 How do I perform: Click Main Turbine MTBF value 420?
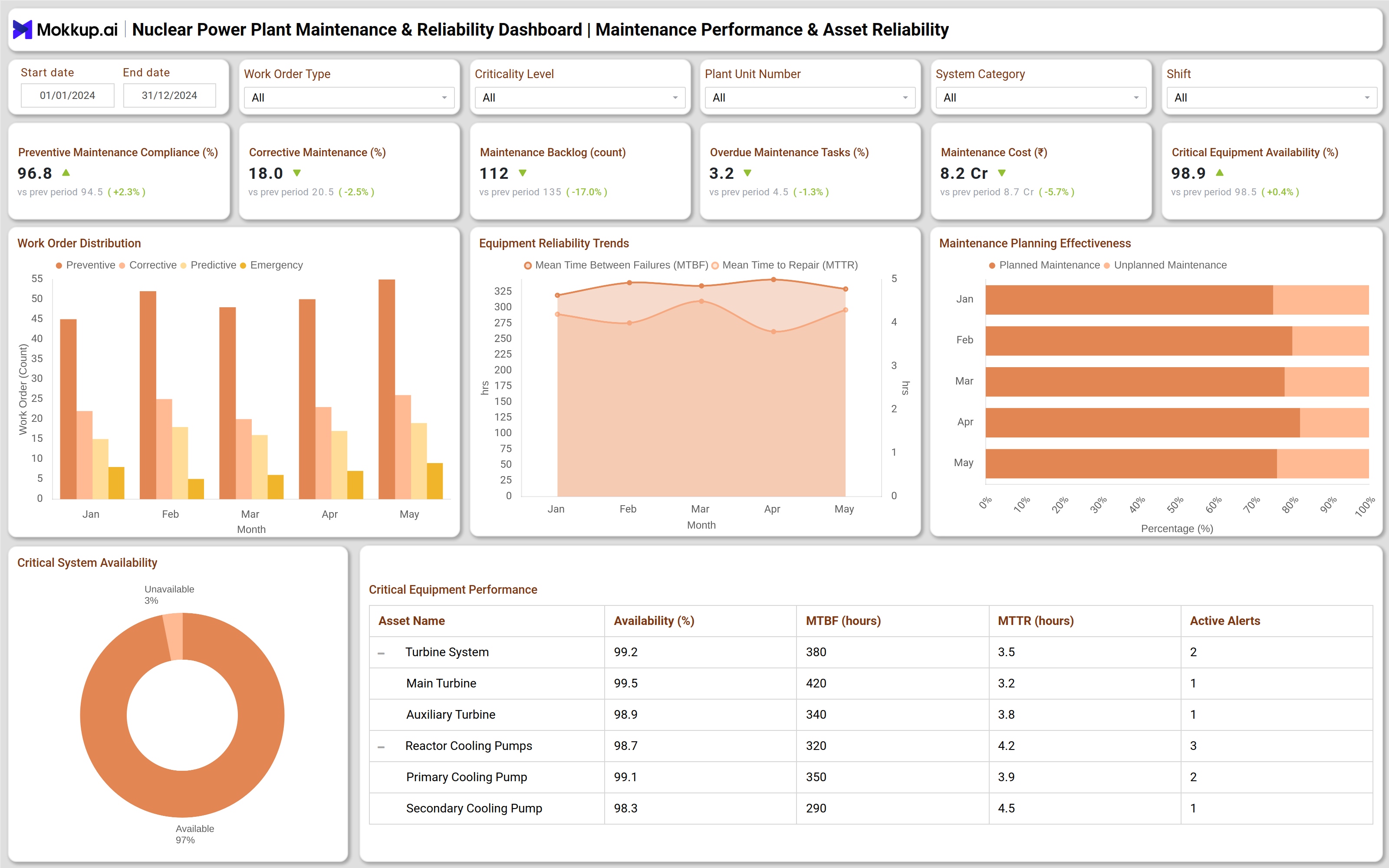point(816,683)
